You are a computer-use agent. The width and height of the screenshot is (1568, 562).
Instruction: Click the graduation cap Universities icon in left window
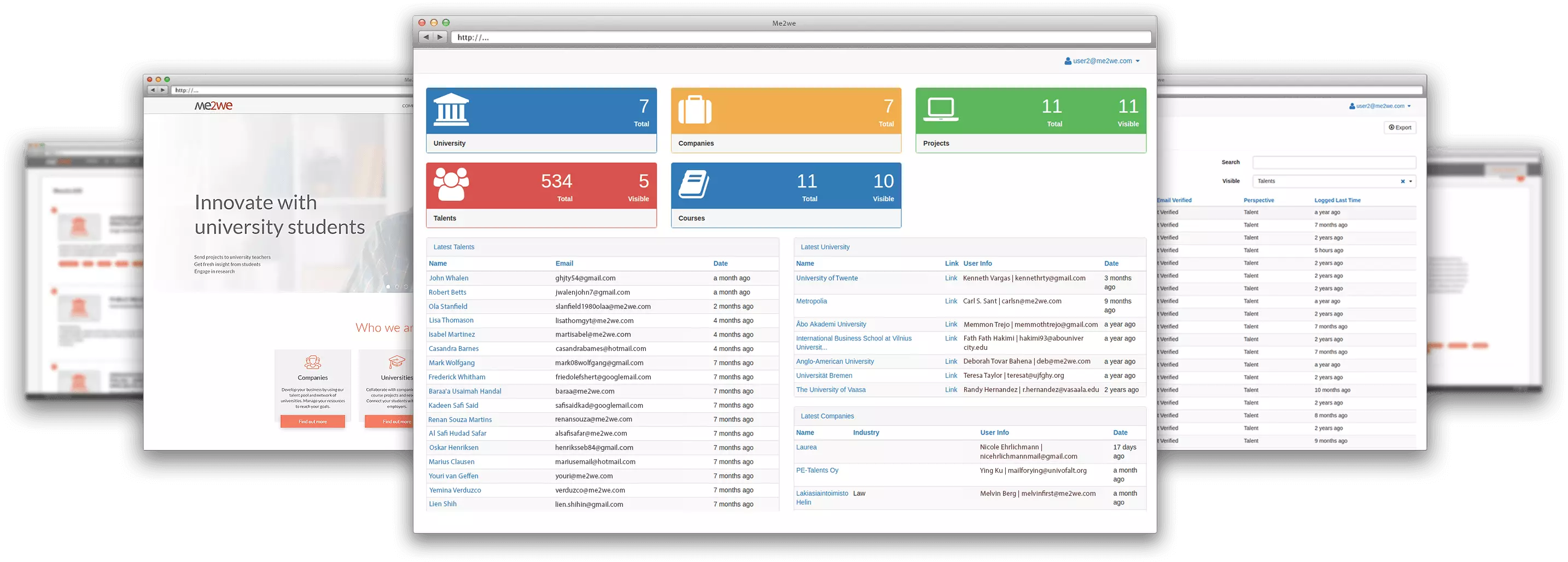(x=397, y=362)
